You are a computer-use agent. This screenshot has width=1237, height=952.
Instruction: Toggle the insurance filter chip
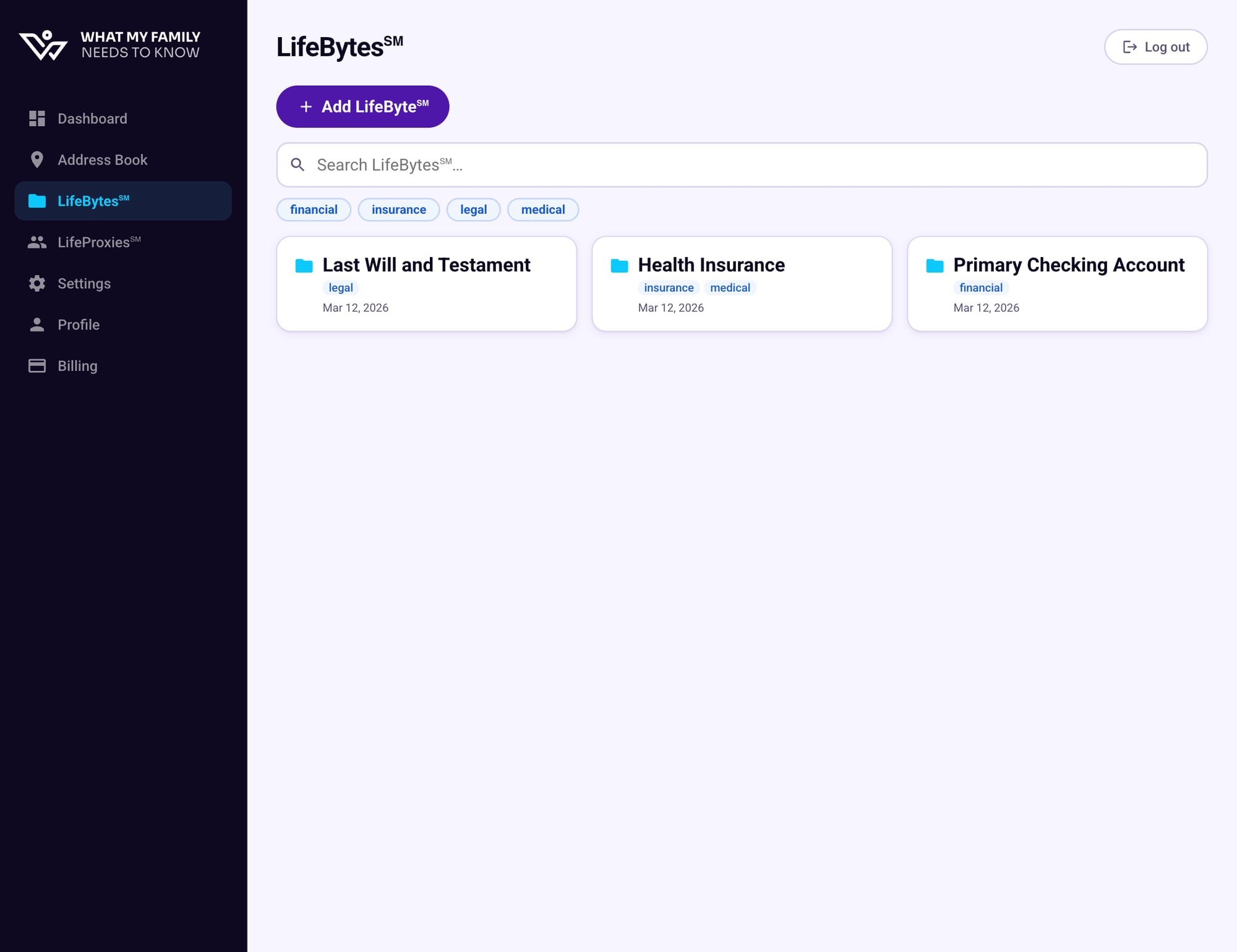click(x=398, y=210)
